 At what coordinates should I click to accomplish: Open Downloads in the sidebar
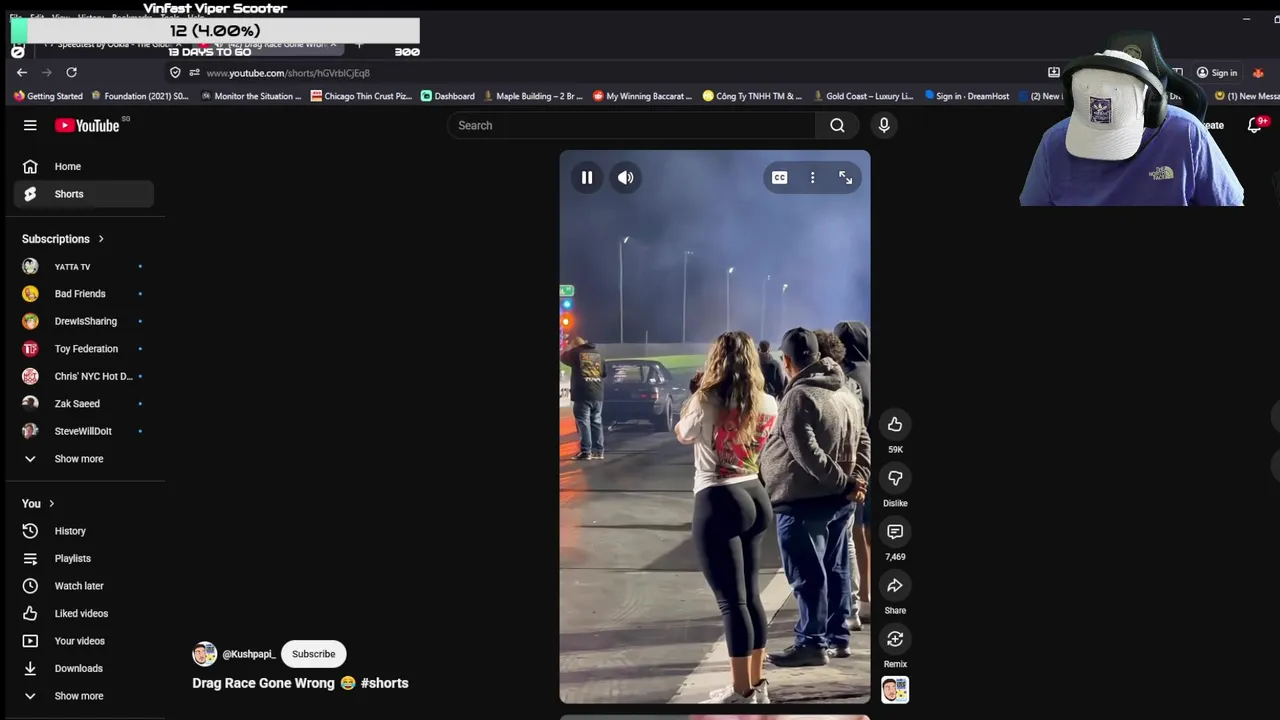[84, 668]
